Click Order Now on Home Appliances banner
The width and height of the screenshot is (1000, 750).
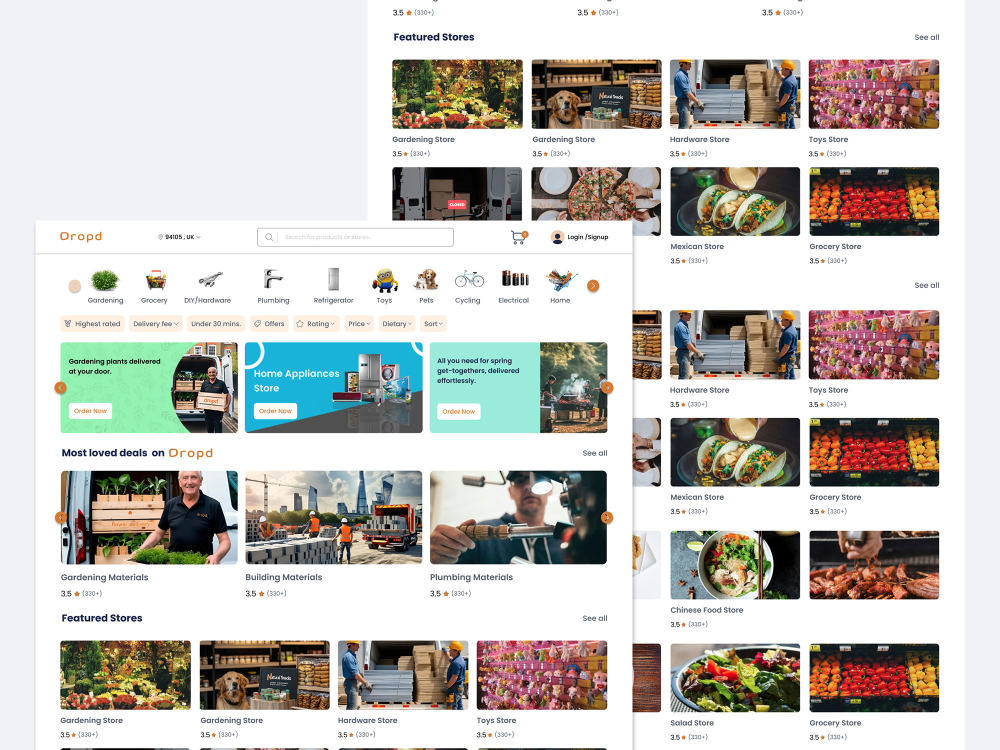(276, 411)
